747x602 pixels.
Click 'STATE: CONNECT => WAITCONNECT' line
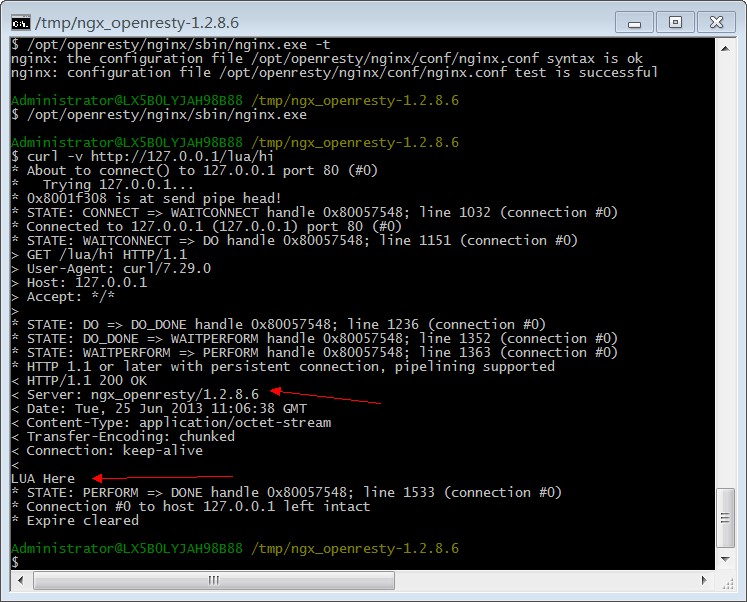[314, 212]
